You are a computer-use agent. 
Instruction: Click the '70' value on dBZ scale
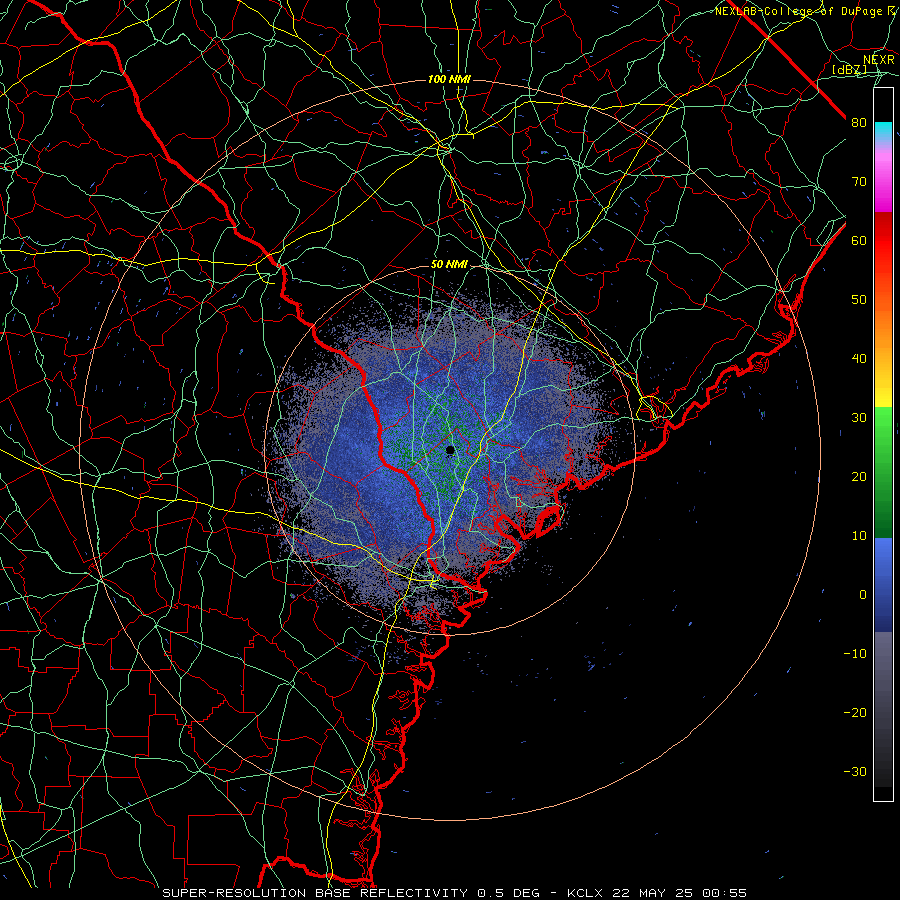click(859, 182)
